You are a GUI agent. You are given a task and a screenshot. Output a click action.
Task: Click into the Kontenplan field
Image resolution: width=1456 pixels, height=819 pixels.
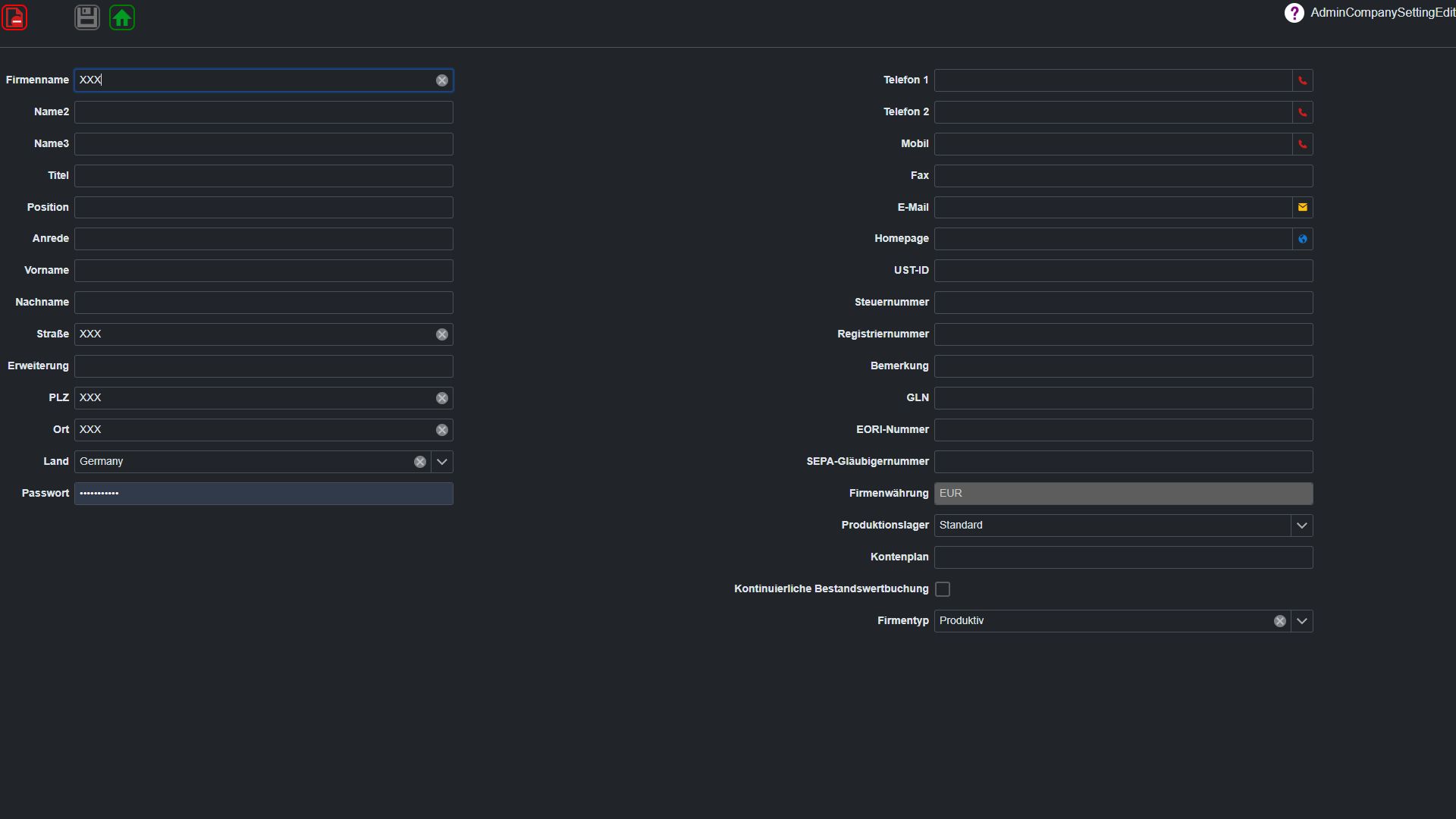pyautogui.click(x=1124, y=557)
